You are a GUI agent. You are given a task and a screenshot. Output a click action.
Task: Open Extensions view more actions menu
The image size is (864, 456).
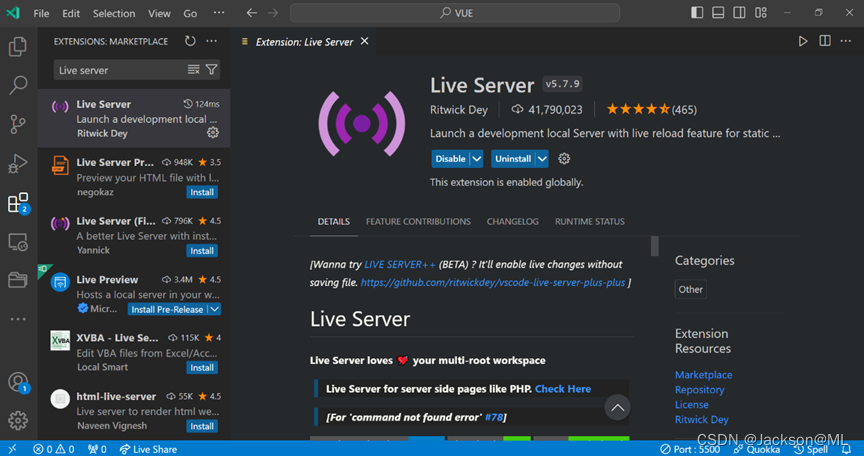[212, 41]
